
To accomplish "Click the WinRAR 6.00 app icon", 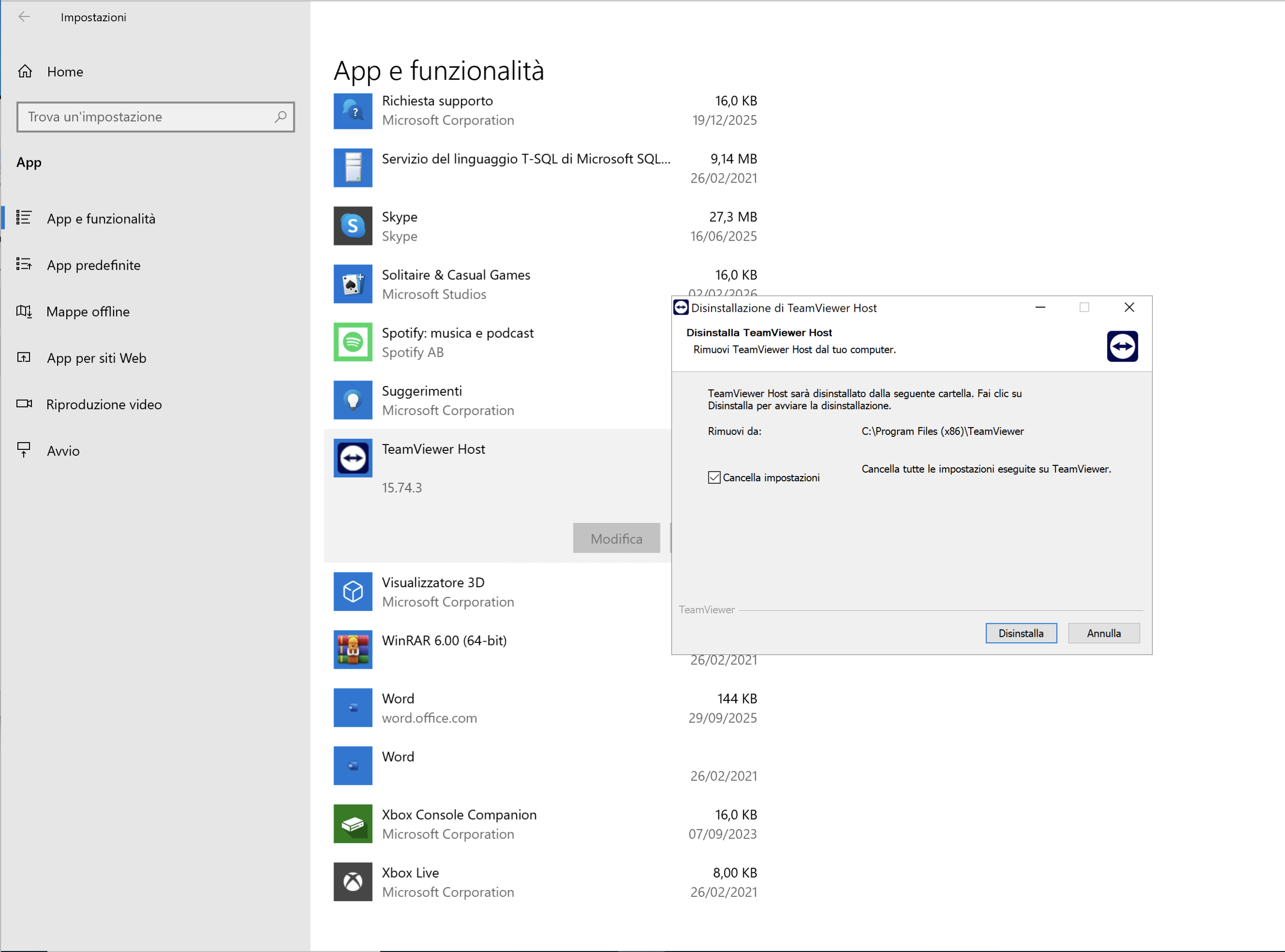I will pyautogui.click(x=353, y=649).
